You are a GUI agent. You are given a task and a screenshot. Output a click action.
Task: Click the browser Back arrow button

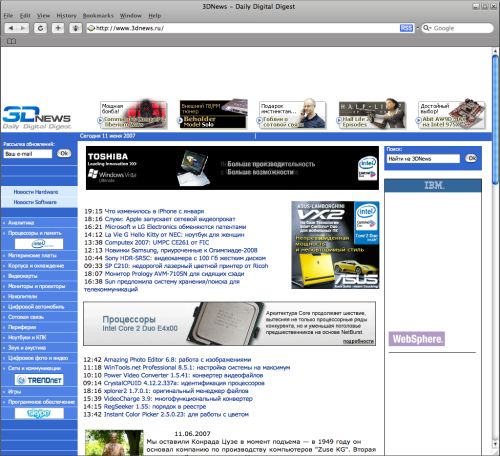tap(11, 28)
